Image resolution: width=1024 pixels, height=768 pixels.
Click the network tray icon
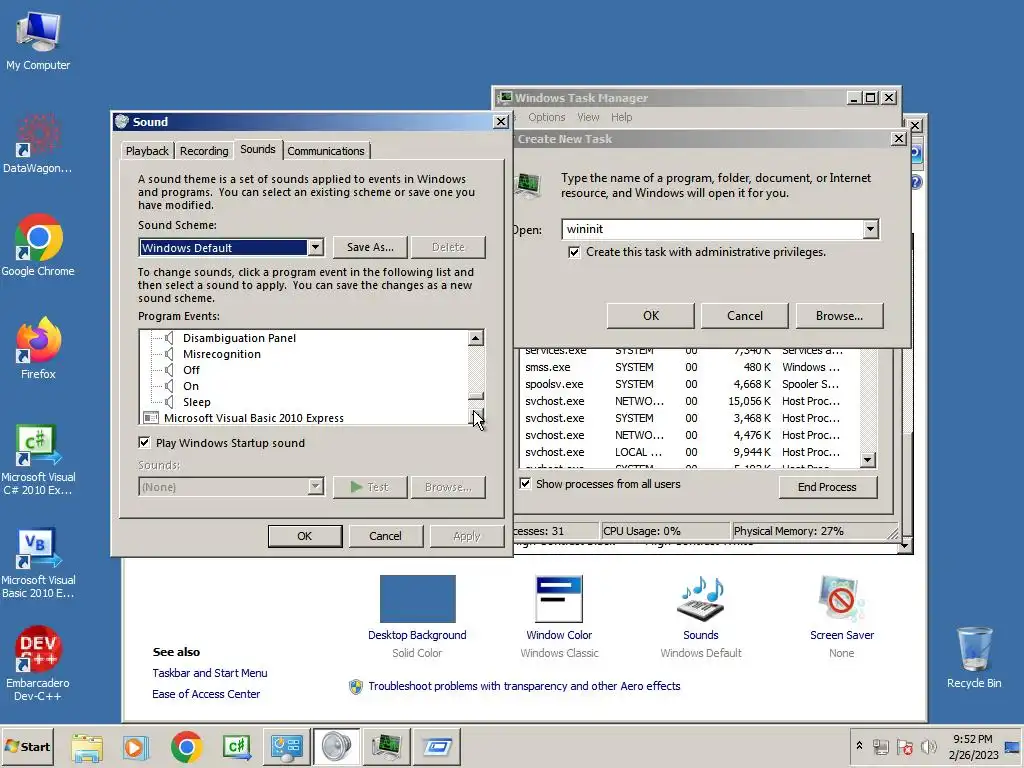(x=881, y=746)
